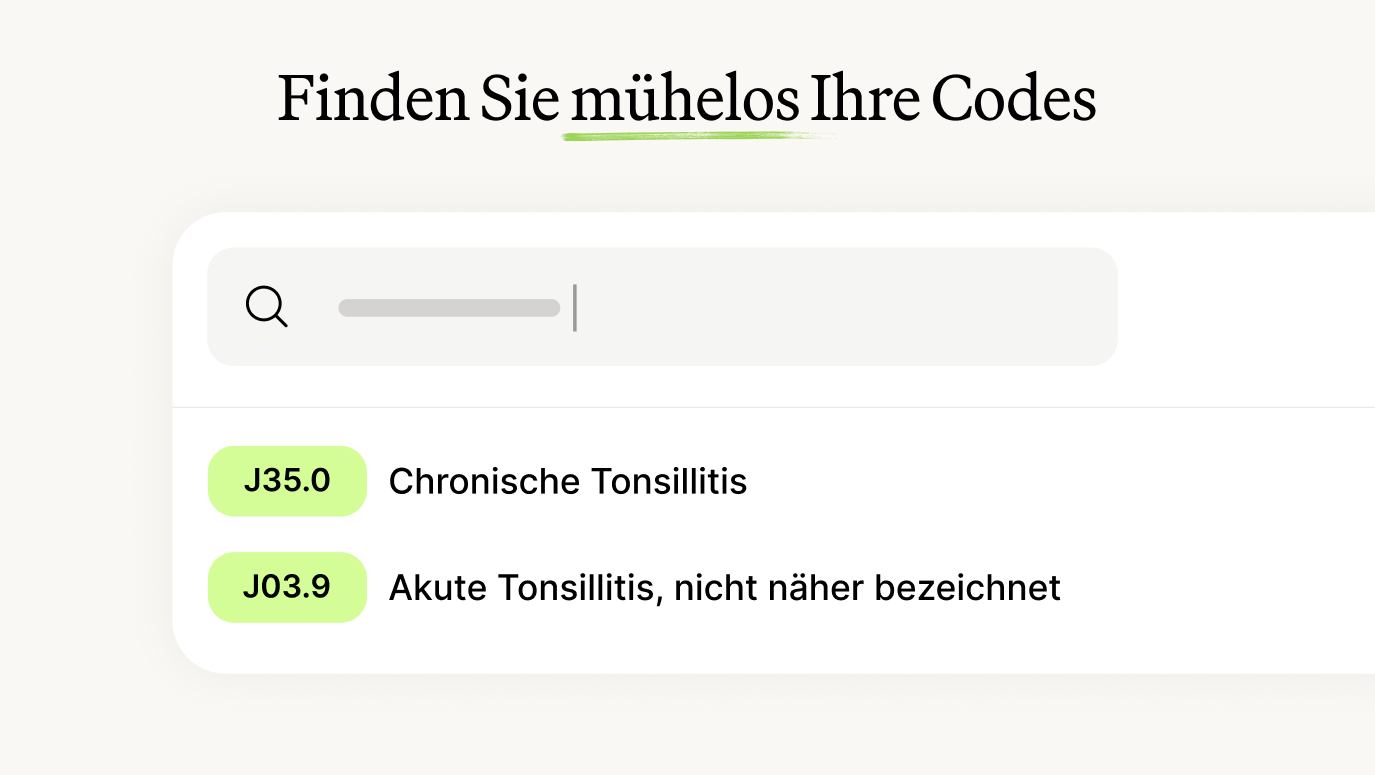This screenshot has height=775, width=1375.
Task: Click empty search field area right of cursor
Action: pos(850,306)
